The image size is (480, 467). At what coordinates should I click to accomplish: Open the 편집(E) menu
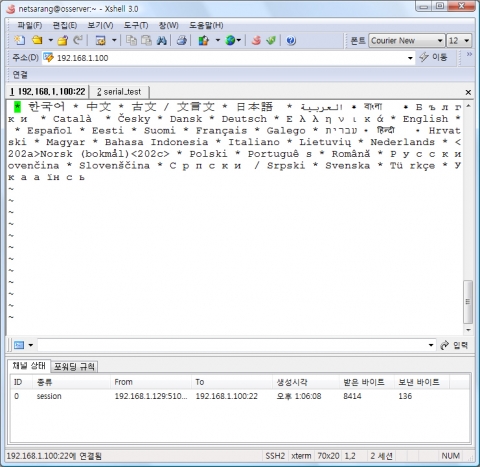click(x=65, y=25)
